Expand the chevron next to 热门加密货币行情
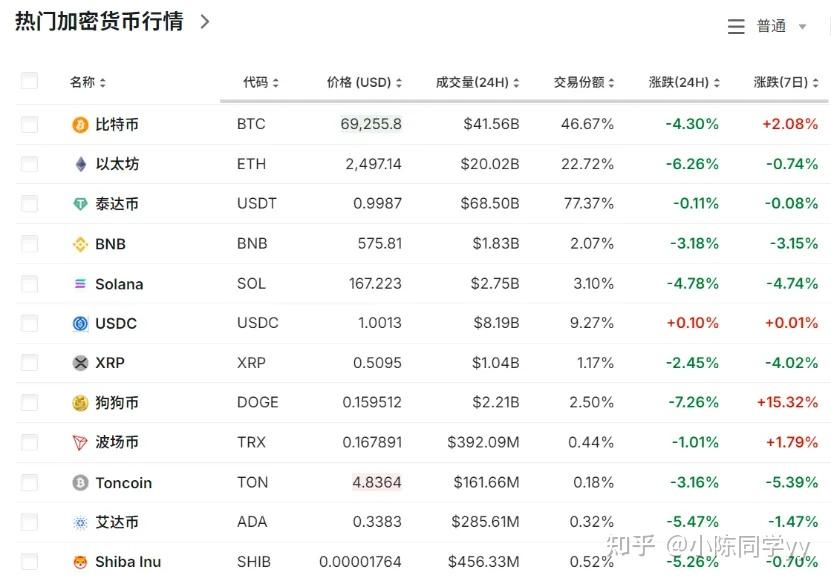Screen dimensions: 831x582 coord(203,21)
